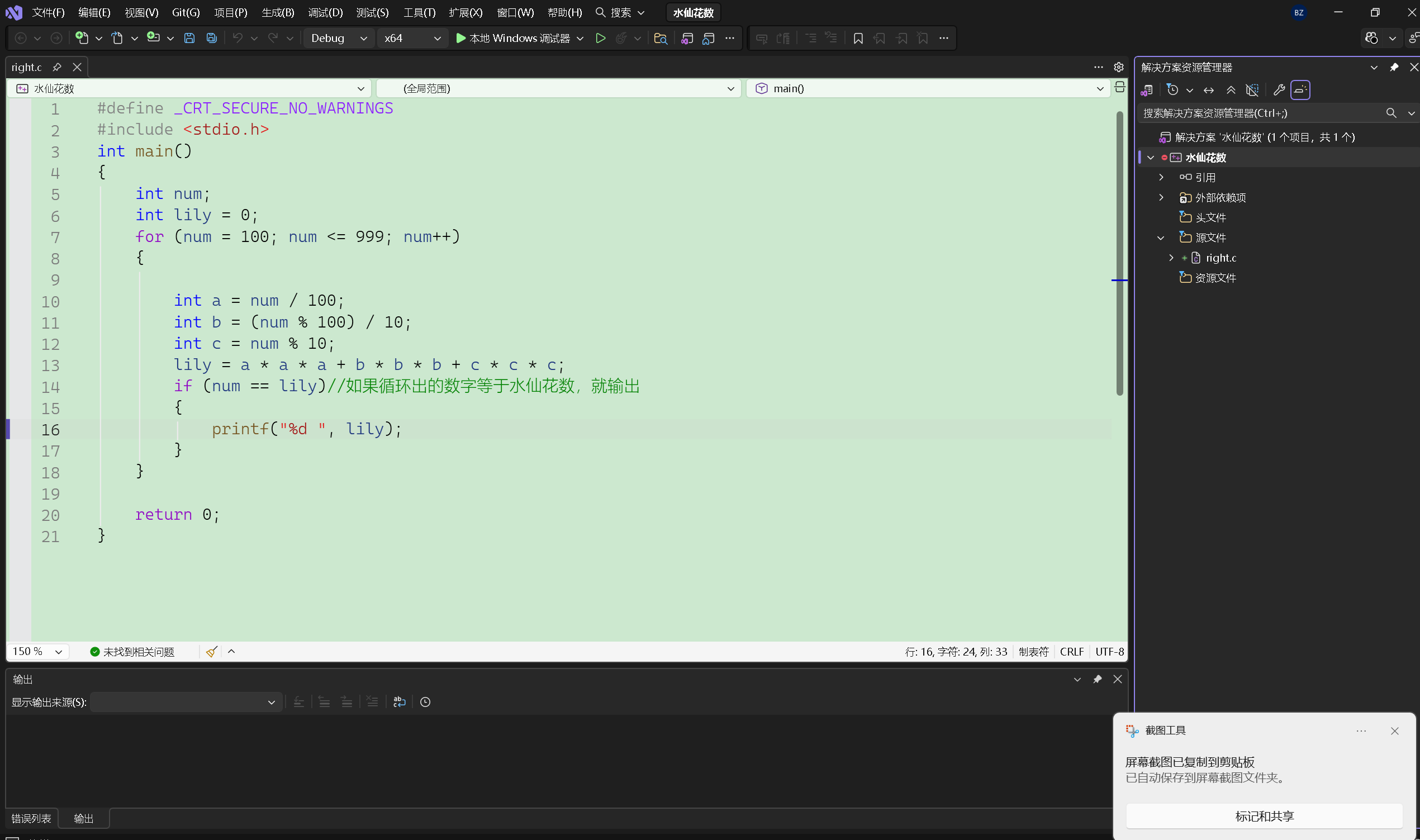
Task: Open the 150 % zoom level dropdown
Action: click(x=37, y=652)
